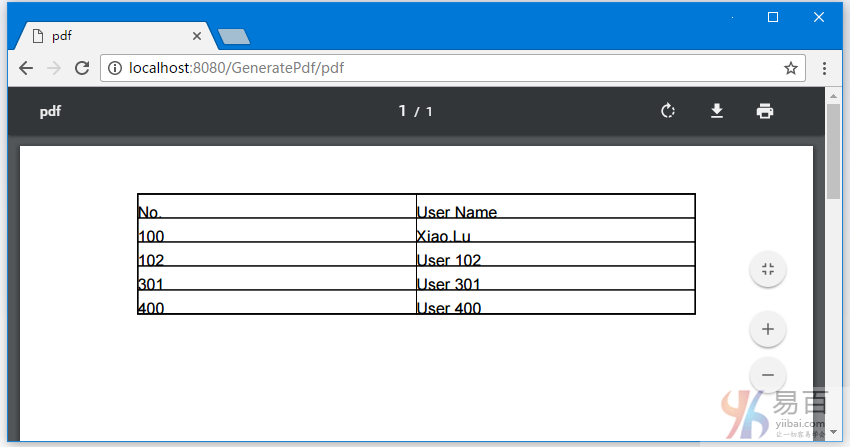Close the pdf tab
850x447 pixels.
pos(197,36)
